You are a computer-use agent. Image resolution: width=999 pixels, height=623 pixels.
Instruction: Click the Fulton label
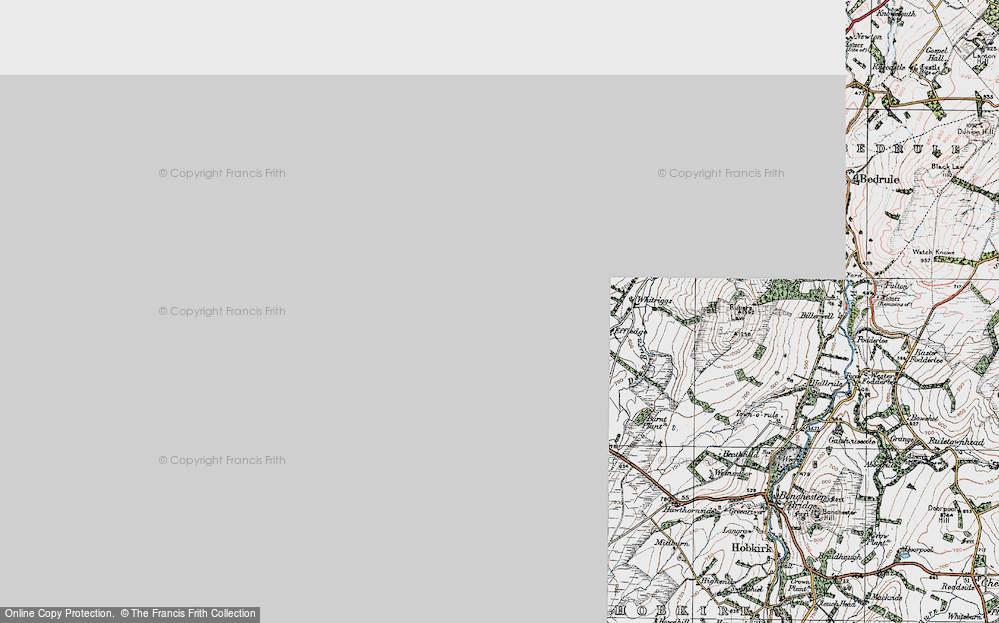click(896, 287)
